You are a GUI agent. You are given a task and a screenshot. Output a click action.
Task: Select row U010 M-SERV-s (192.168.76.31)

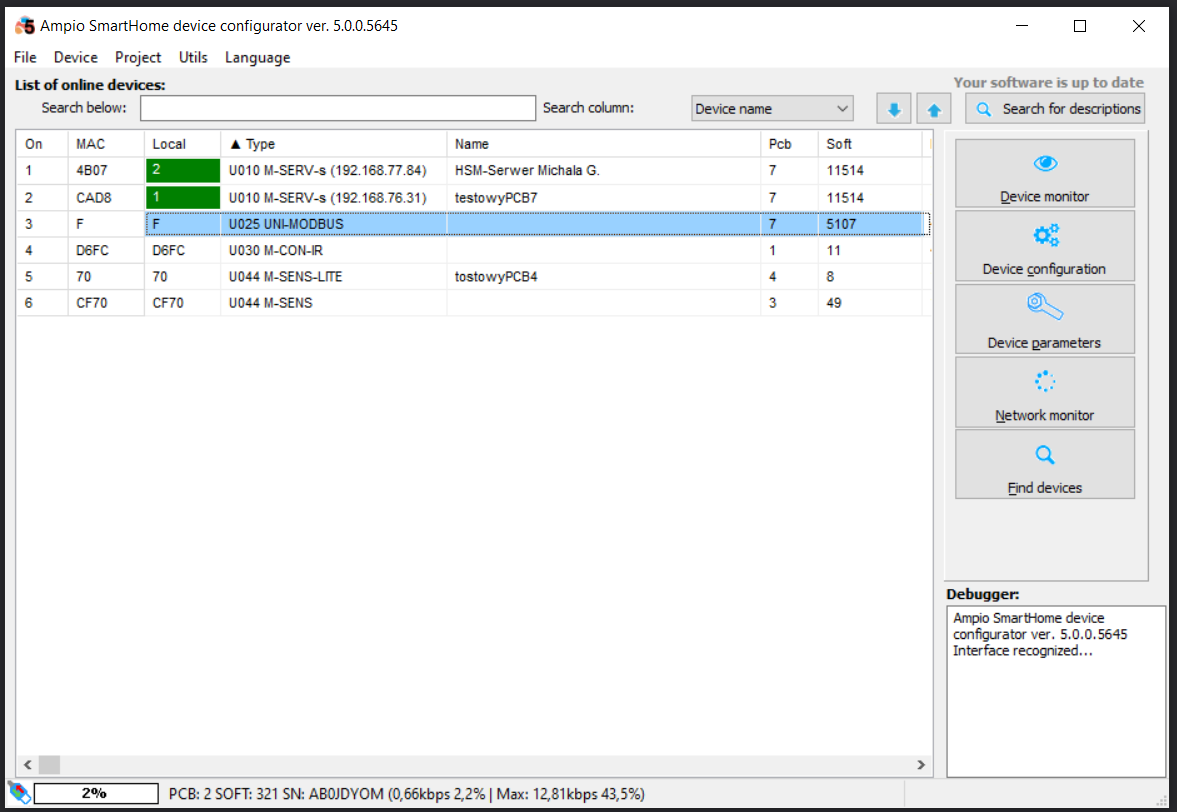pos(473,197)
